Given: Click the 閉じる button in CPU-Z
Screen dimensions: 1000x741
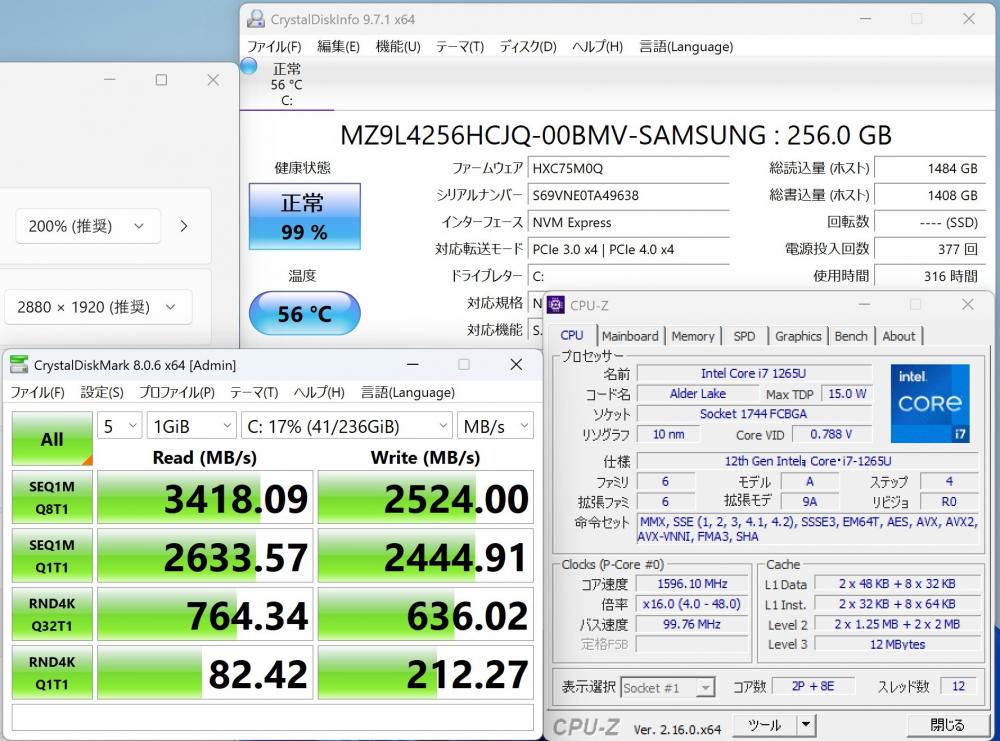Looking at the screenshot, I should pyautogui.click(x=946, y=725).
